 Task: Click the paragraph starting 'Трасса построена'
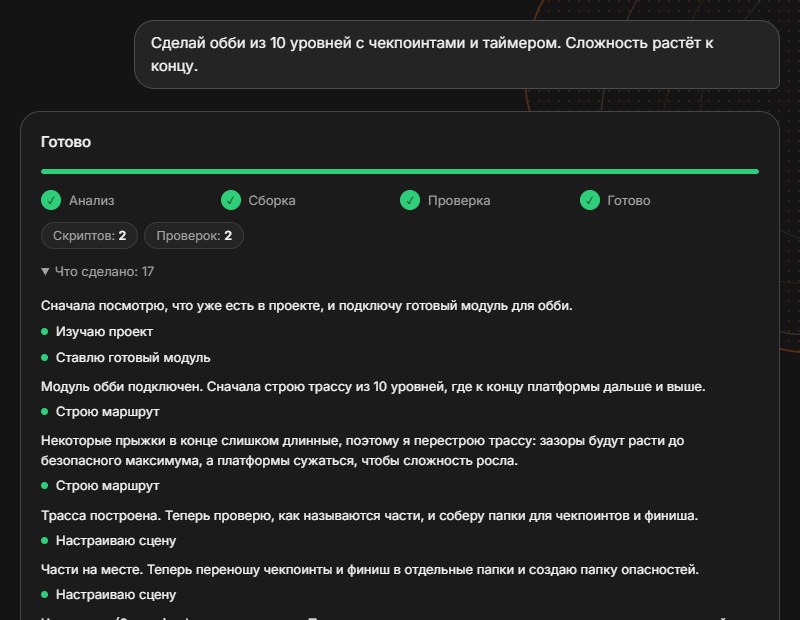(369, 515)
